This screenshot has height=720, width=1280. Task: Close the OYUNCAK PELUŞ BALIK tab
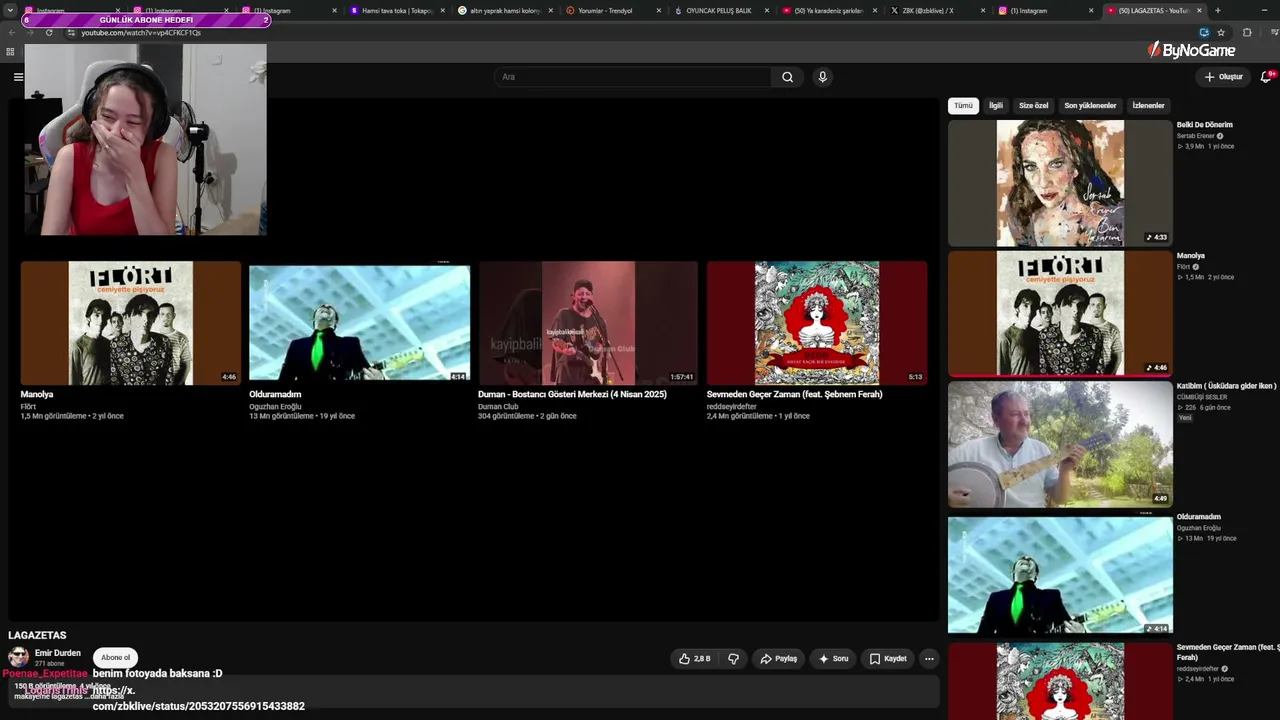tap(767, 11)
